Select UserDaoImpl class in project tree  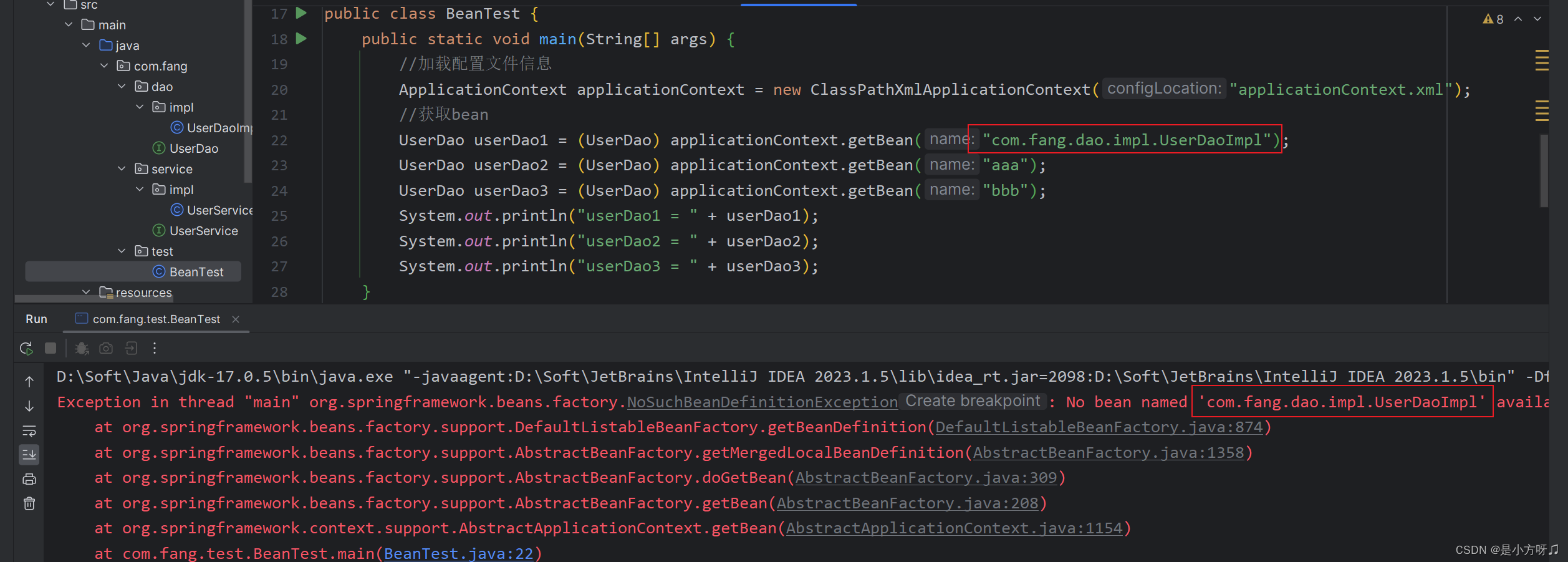pos(211,128)
